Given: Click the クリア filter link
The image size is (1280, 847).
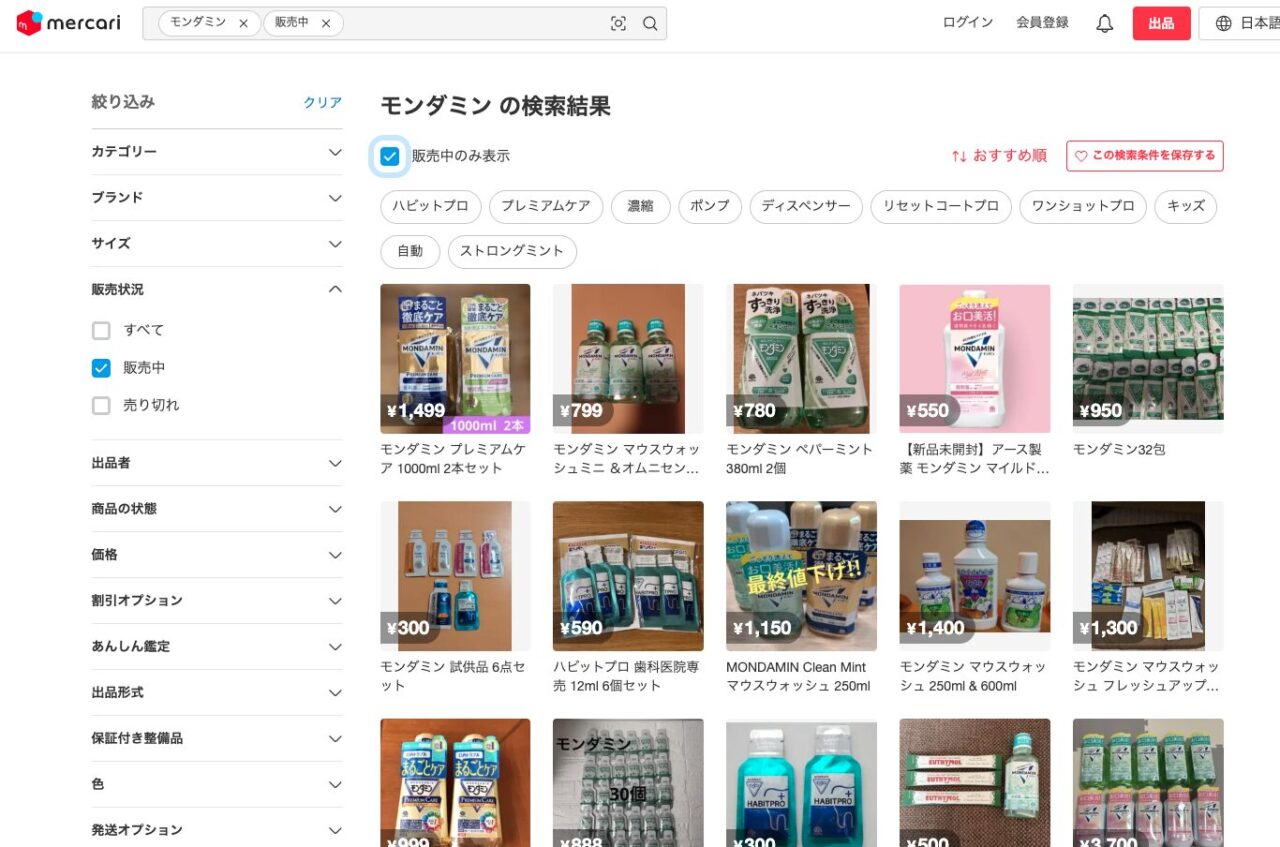Looking at the screenshot, I should click(x=322, y=103).
